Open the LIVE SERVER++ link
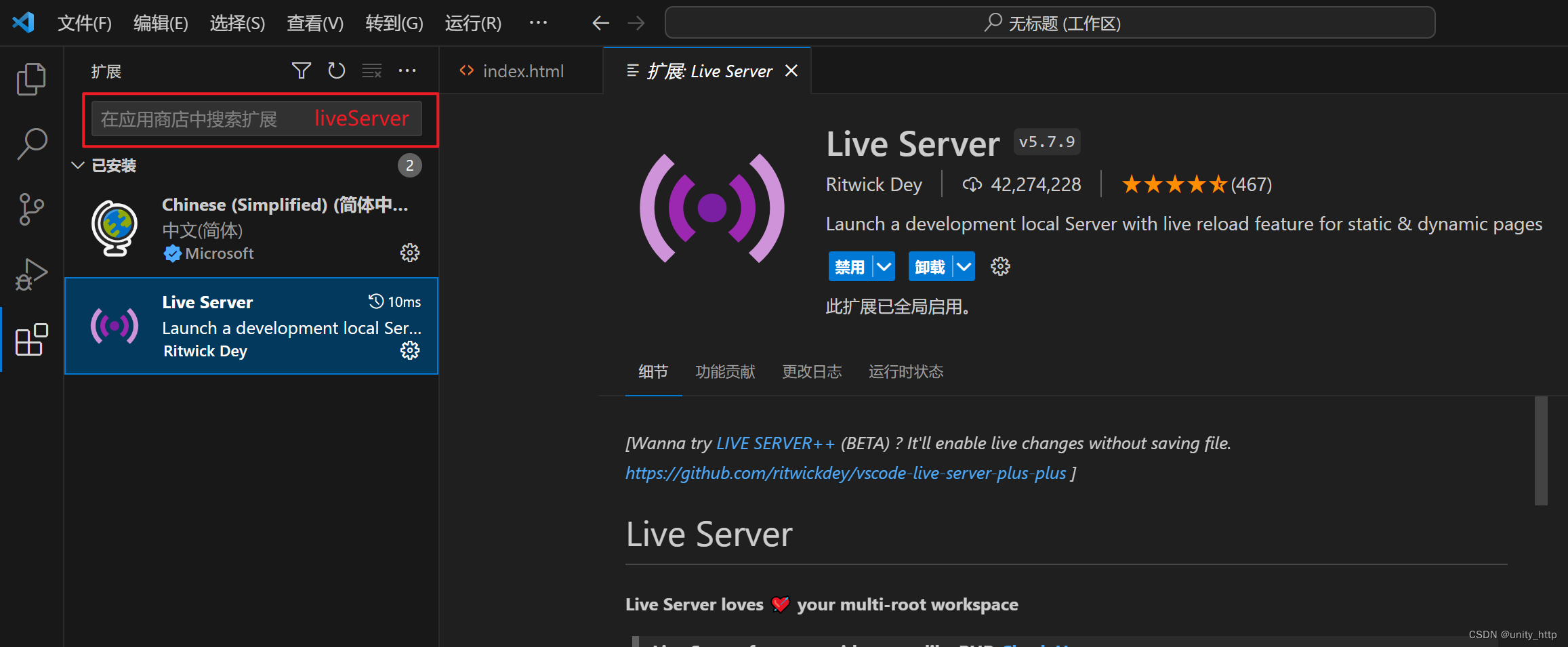This screenshot has height=647, width=1568. [775, 443]
